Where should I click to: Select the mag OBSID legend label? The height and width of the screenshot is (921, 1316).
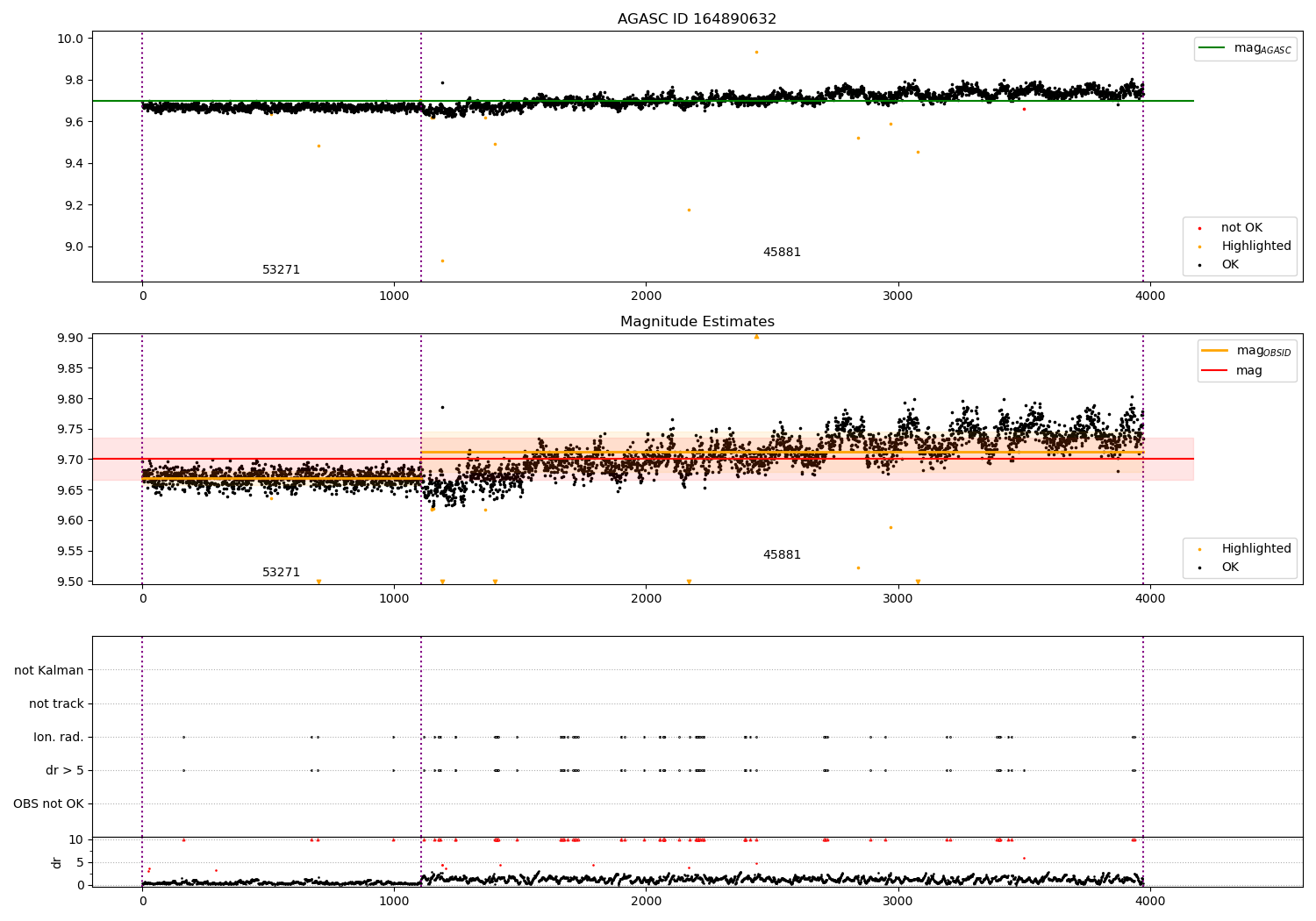click(x=1263, y=351)
